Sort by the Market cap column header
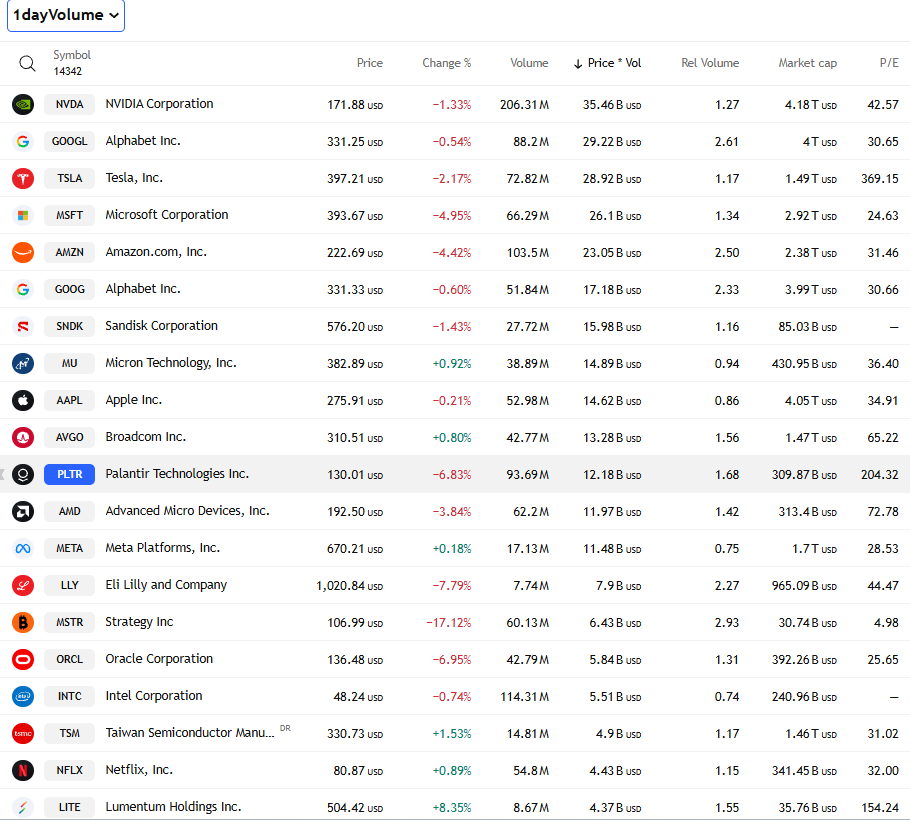The image size is (910, 820). [x=807, y=63]
